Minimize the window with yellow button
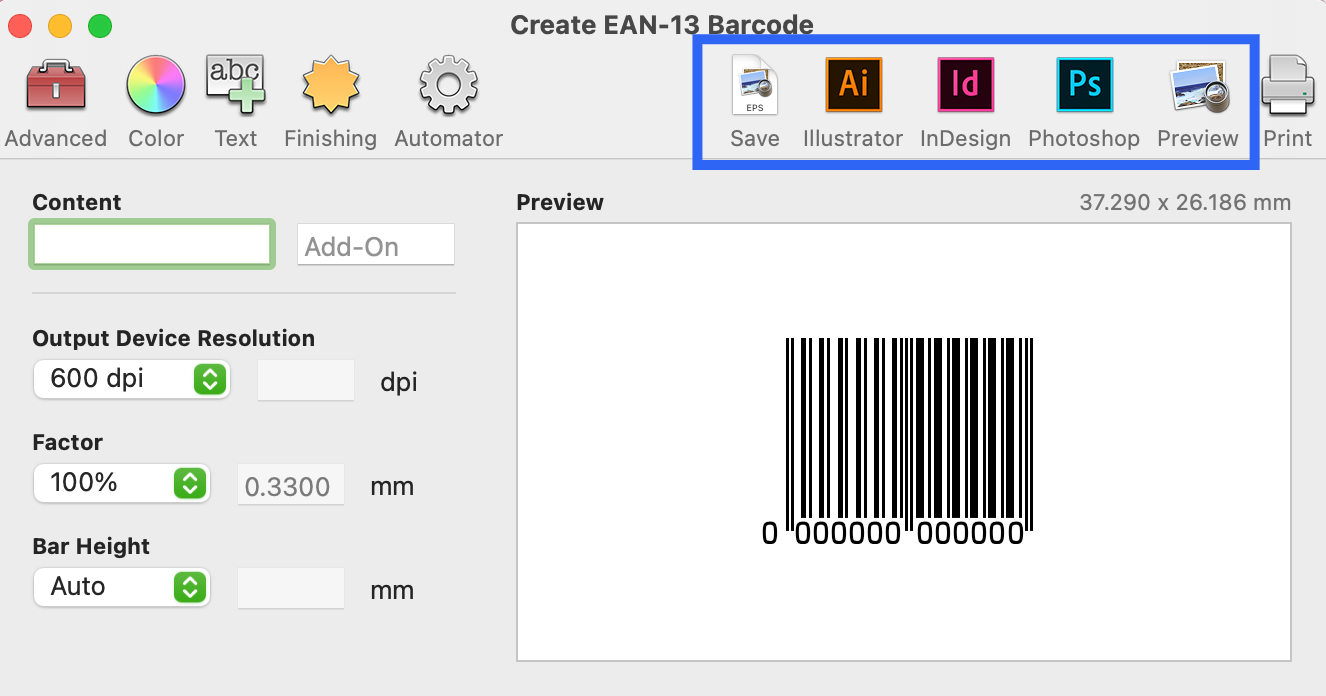The width and height of the screenshot is (1326, 696). point(60,26)
